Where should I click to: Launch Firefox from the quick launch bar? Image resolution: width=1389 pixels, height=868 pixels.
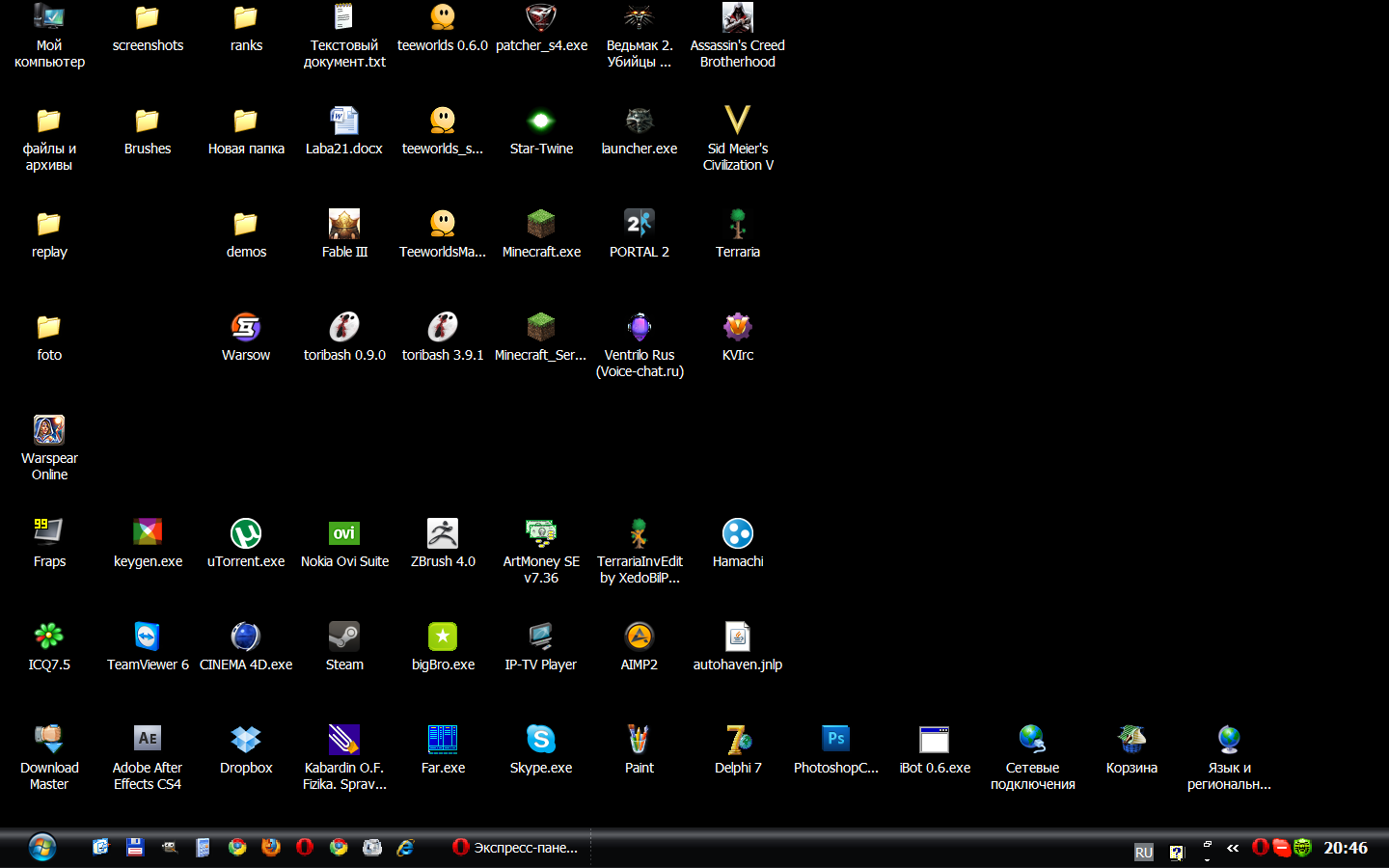pos(271,847)
